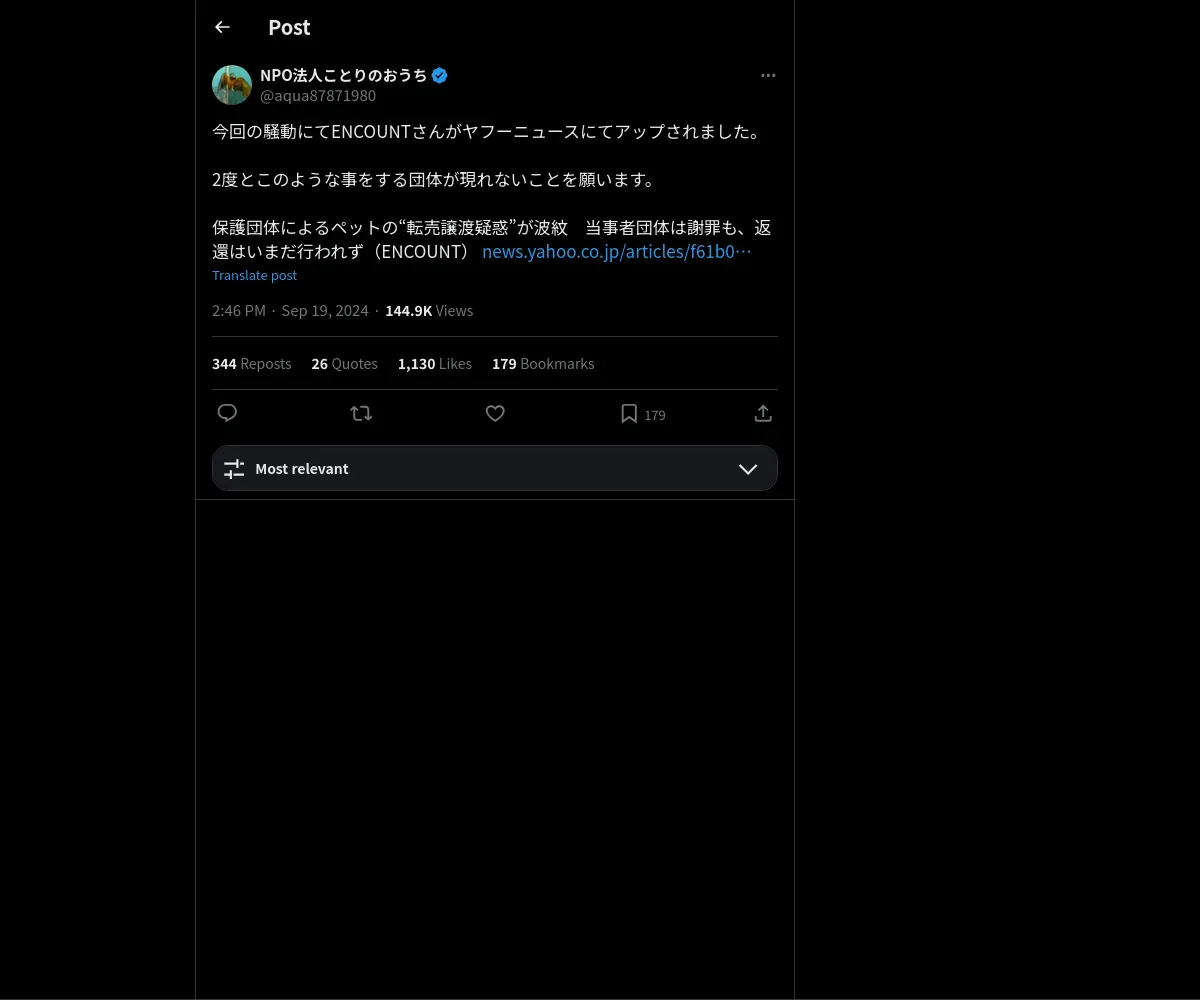1200x1000 pixels.
Task: Bookmark the post with ribbon icon
Action: coord(629,413)
